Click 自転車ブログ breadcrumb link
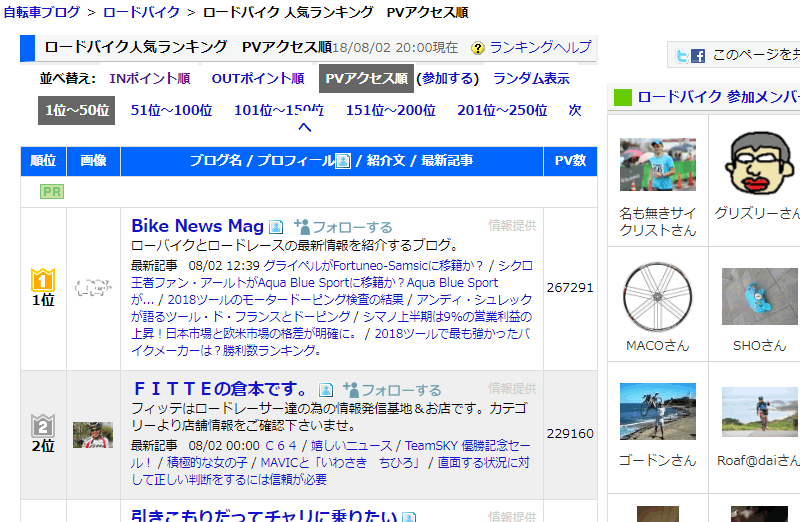Image resolution: width=800 pixels, height=522 pixels. click(x=42, y=12)
